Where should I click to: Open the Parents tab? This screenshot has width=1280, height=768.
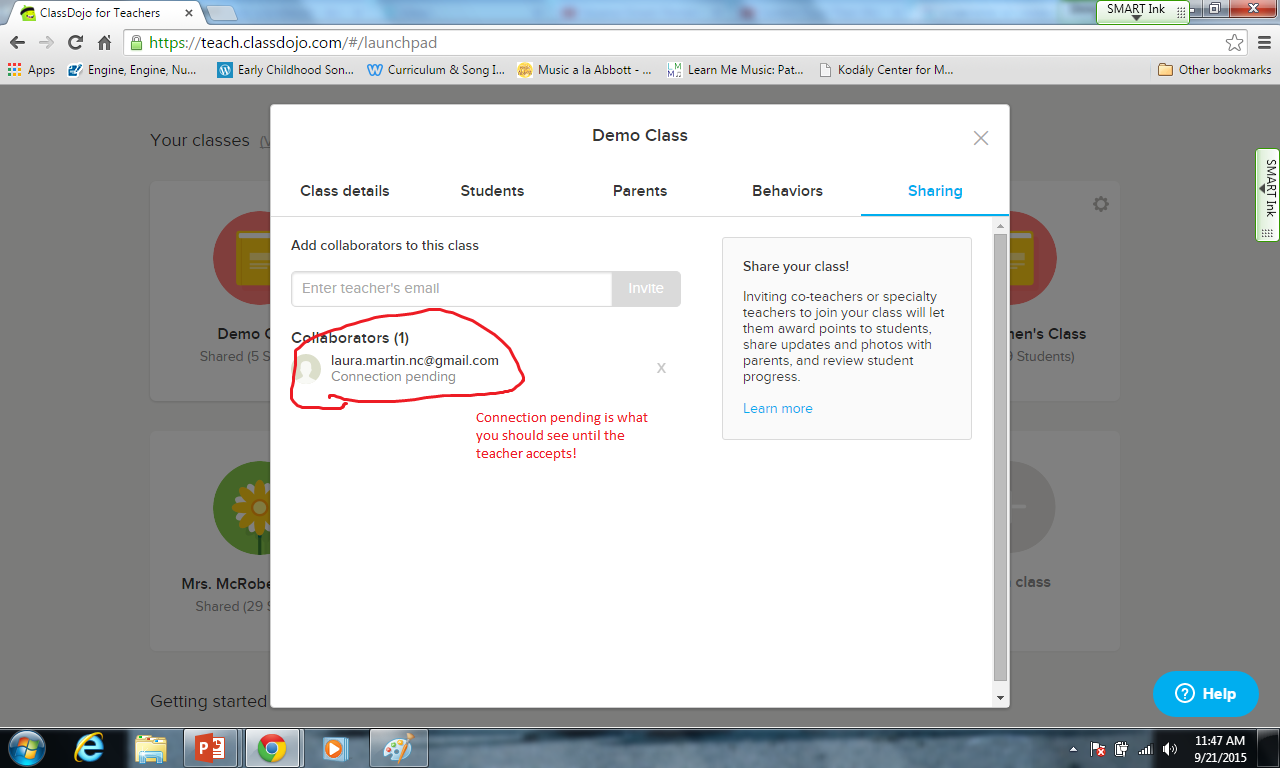click(x=640, y=191)
